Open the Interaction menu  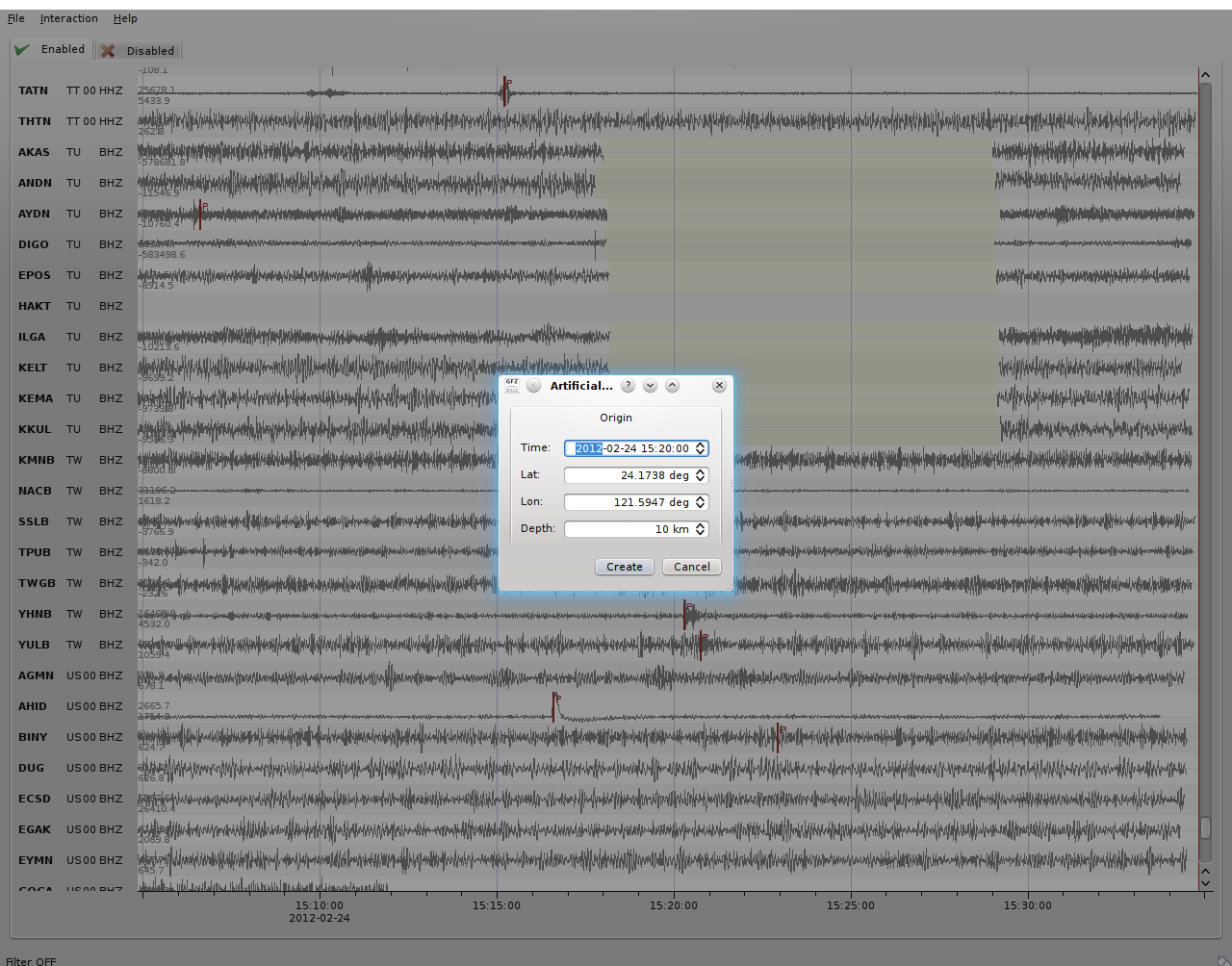point(68,18)
